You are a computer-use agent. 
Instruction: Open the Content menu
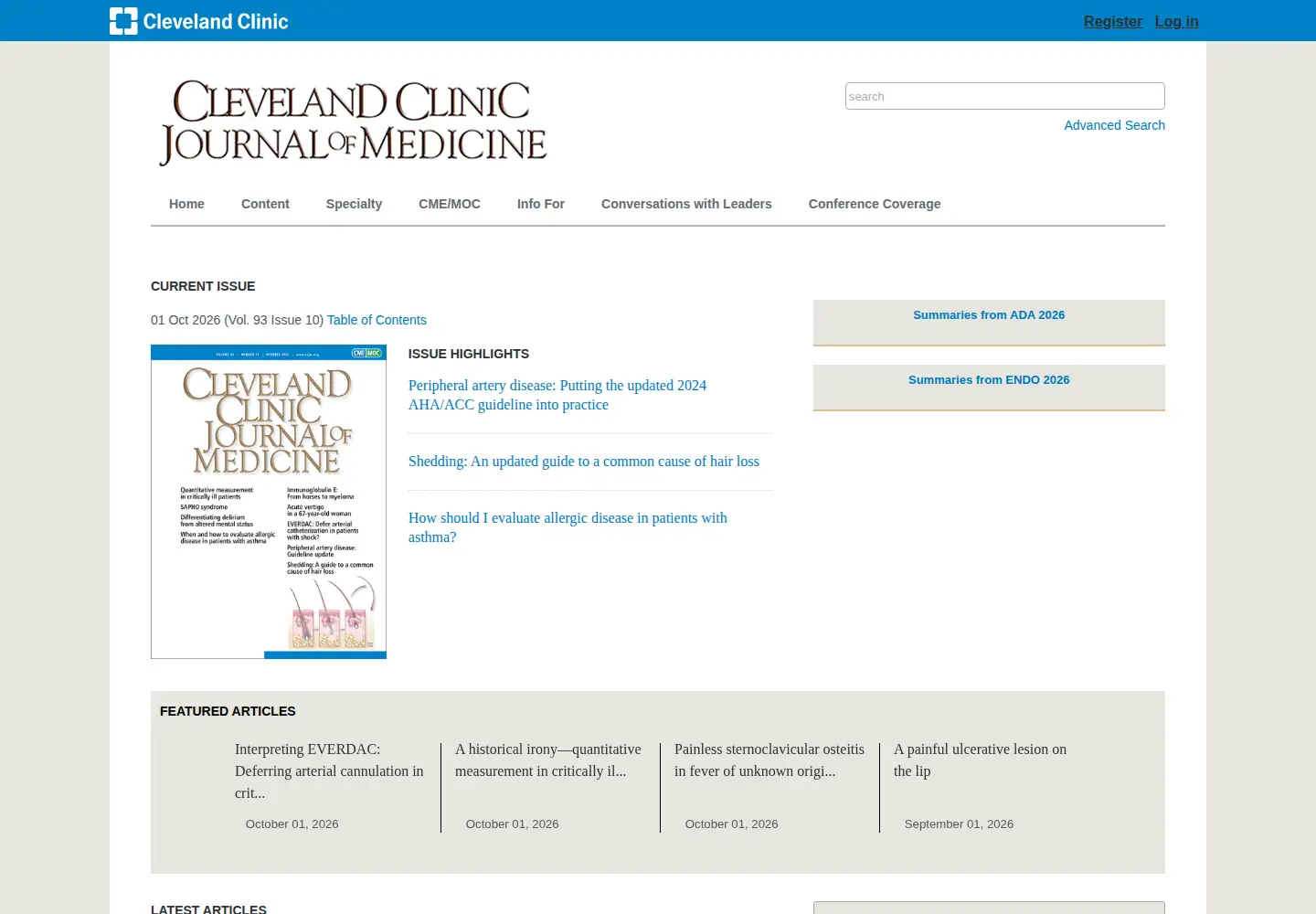265,204
